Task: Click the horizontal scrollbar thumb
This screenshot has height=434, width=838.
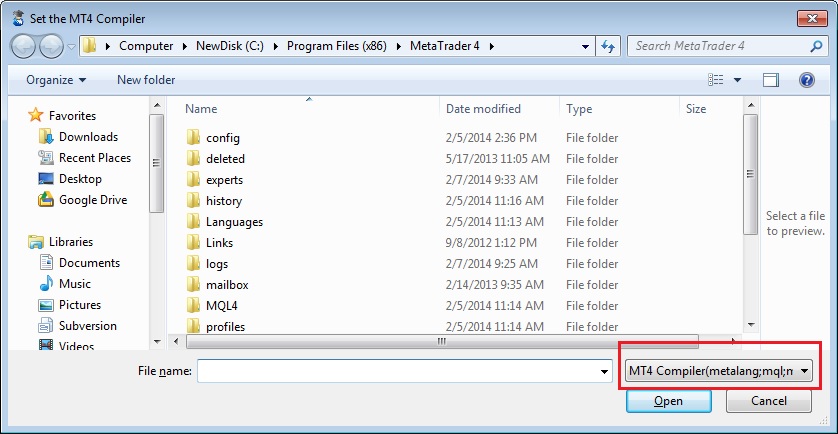Action: [x=442, y=341]
